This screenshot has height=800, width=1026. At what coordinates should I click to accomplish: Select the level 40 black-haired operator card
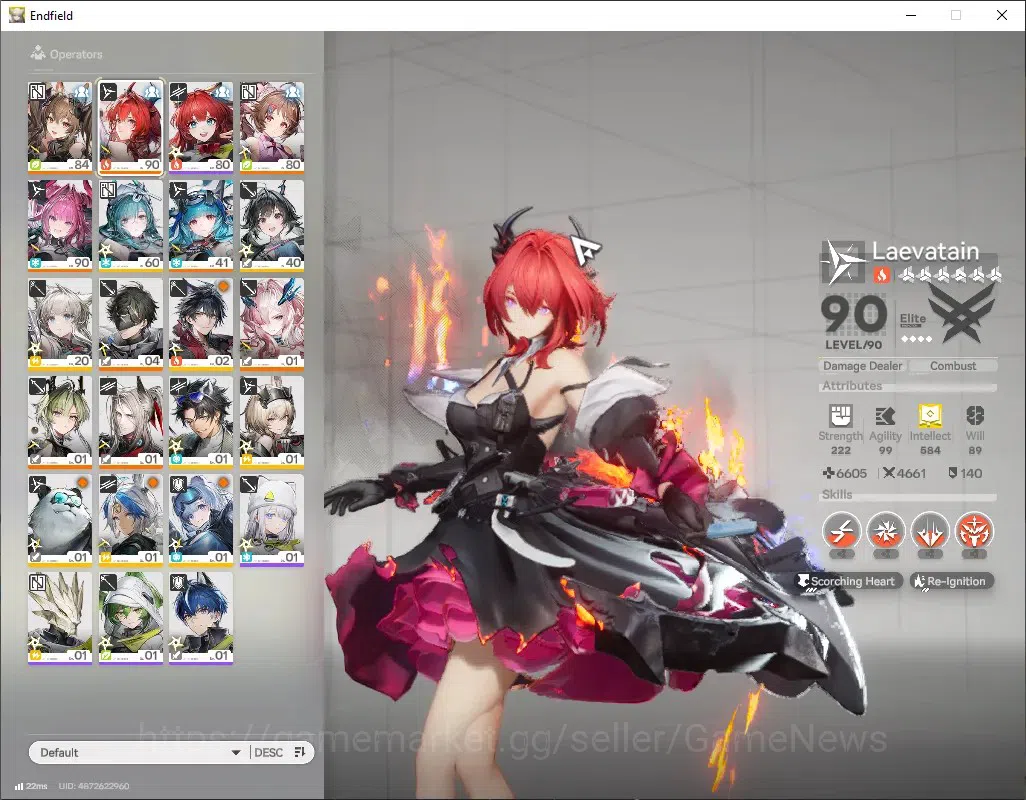click(x=272, y=225)
